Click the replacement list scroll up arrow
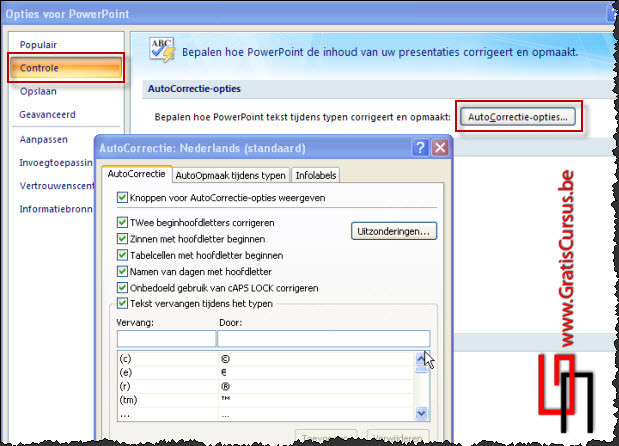619x446 pixels. pyautogui.click(x=421, y=358)
